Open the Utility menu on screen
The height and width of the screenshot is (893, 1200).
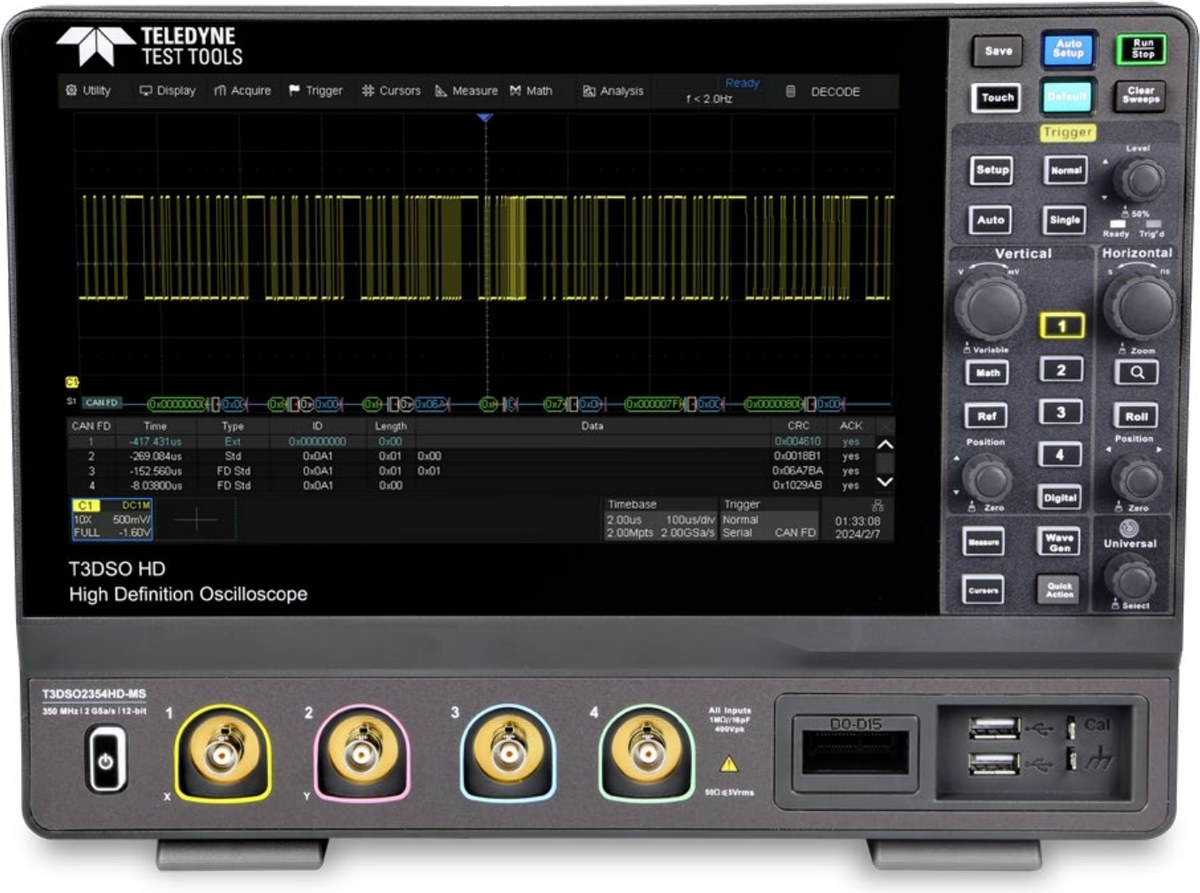point(88,90)
